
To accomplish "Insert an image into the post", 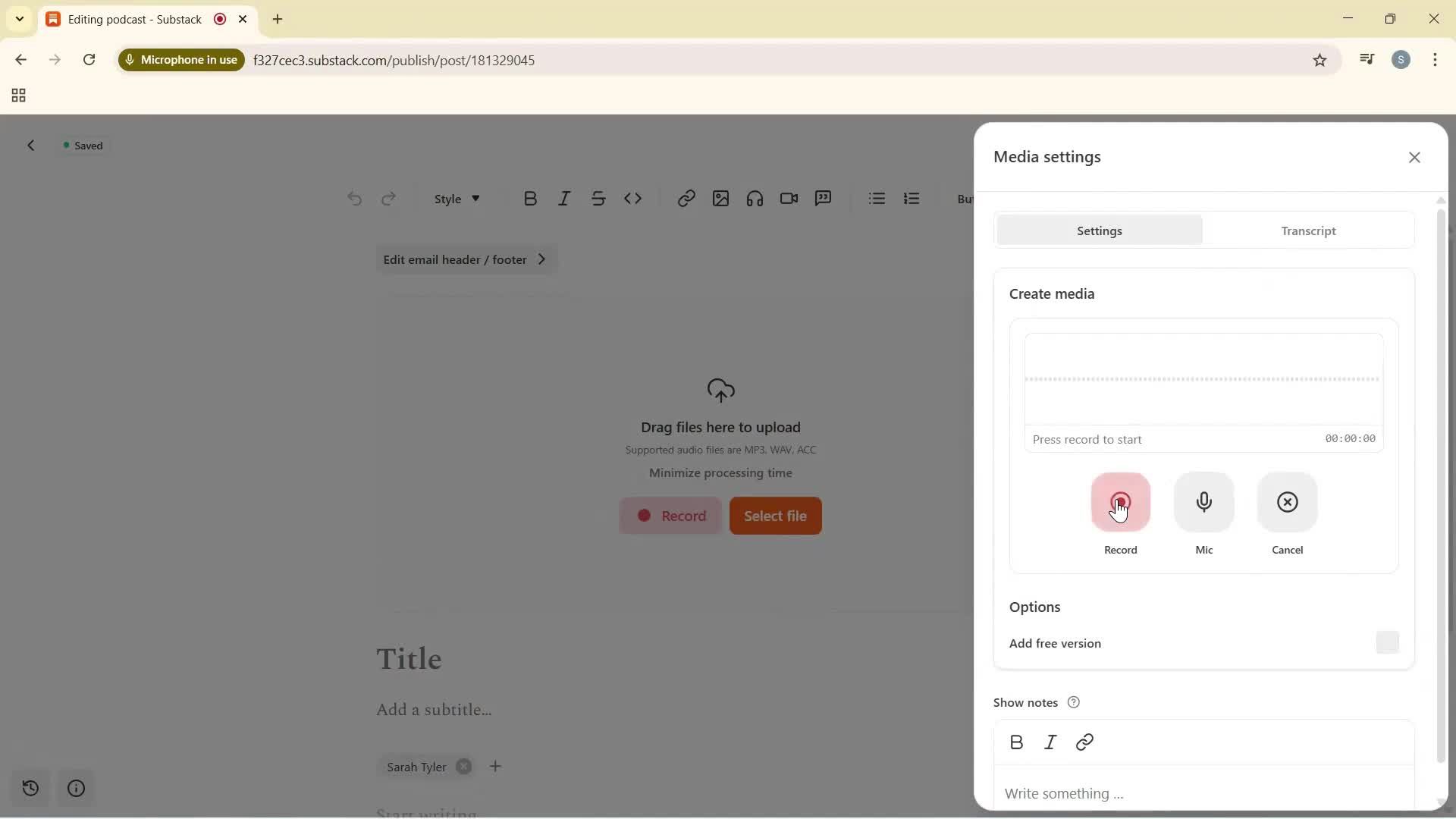I will (x=720, y=198).
